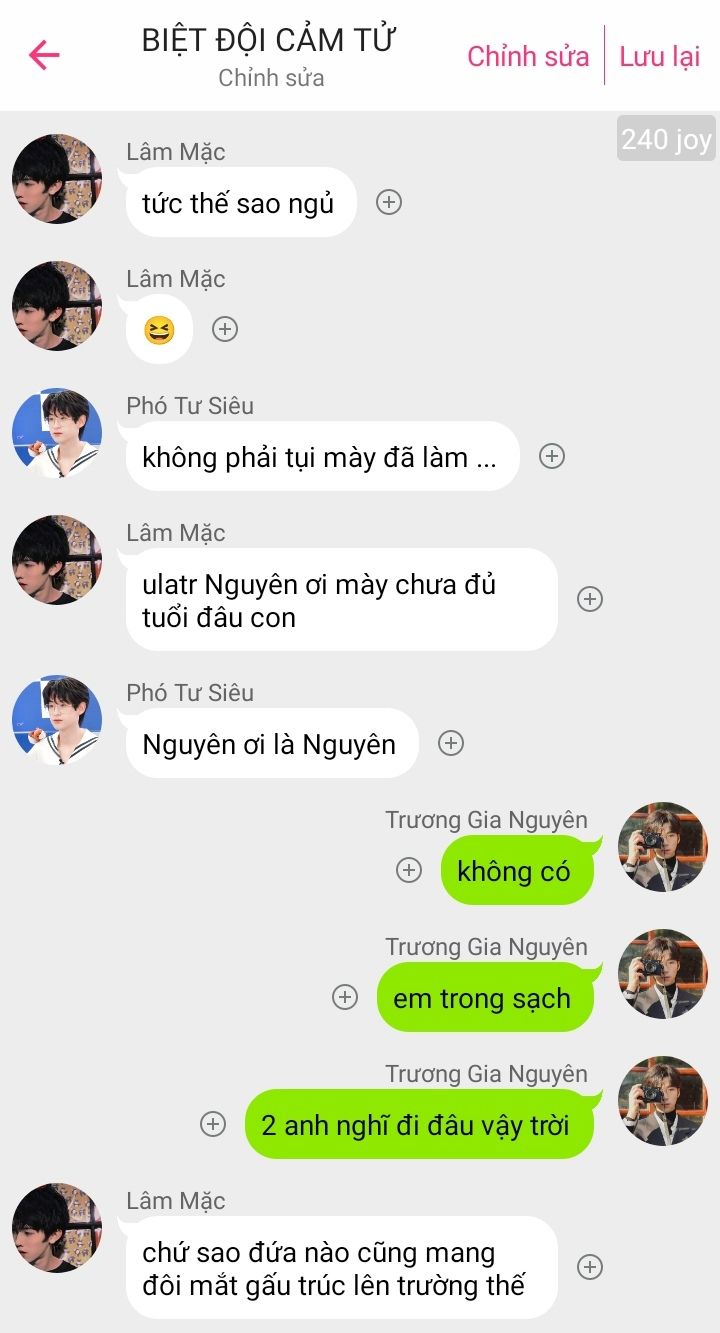Image resolution: width=720 pixels, height=1333 pixels.
Task: Select the laughing emoji message bubble
Action: (159, 329)
